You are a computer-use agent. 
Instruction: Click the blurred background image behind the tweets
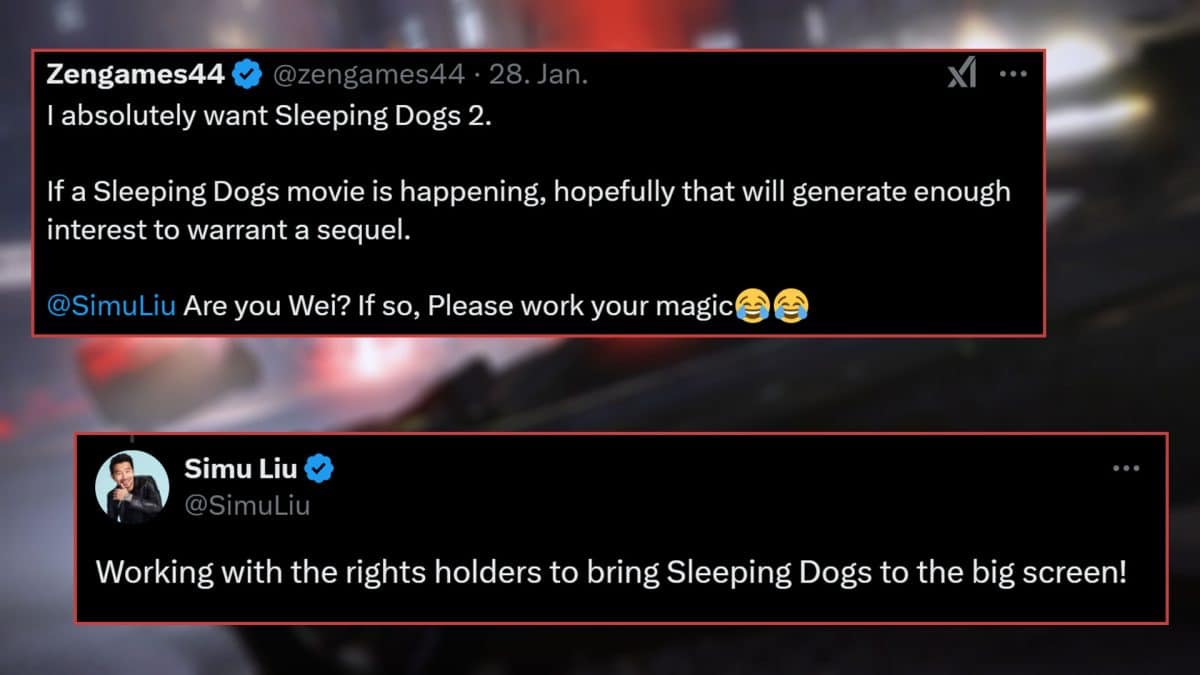(x=600, y=385)
